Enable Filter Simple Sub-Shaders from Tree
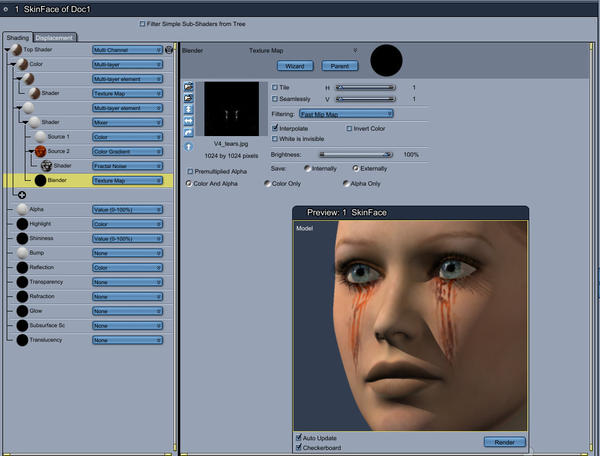Screen dimensions: 600x456 tap(142, 24)
